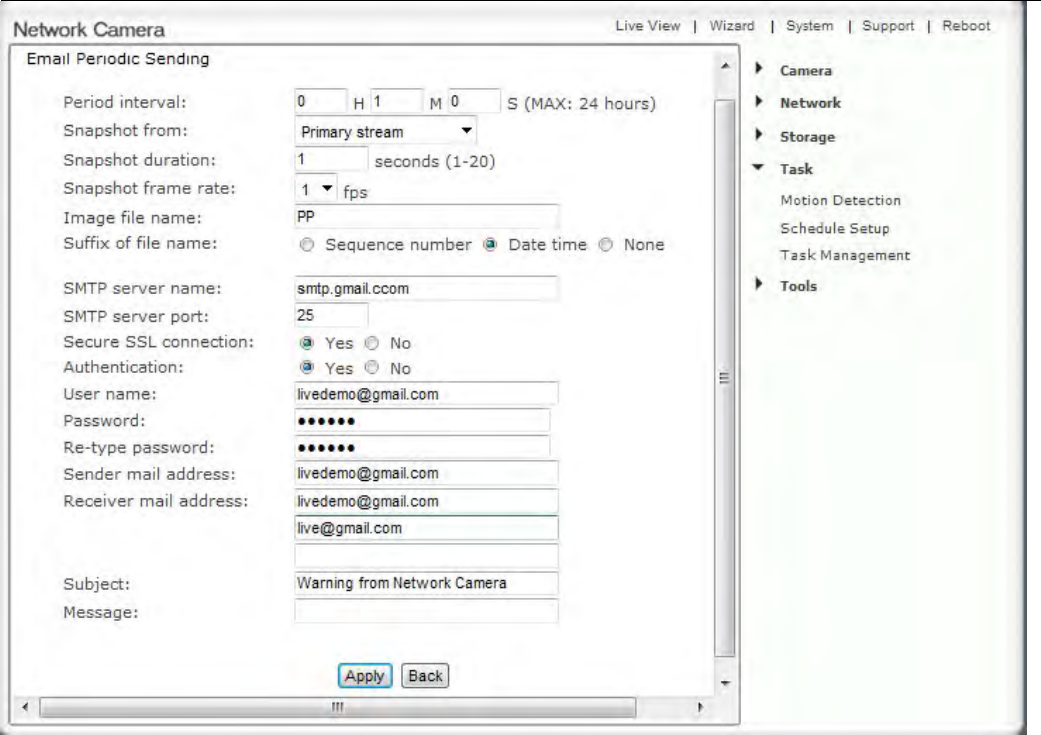
Task: Click the Sender mail address field
Action: tap(426, 473)
